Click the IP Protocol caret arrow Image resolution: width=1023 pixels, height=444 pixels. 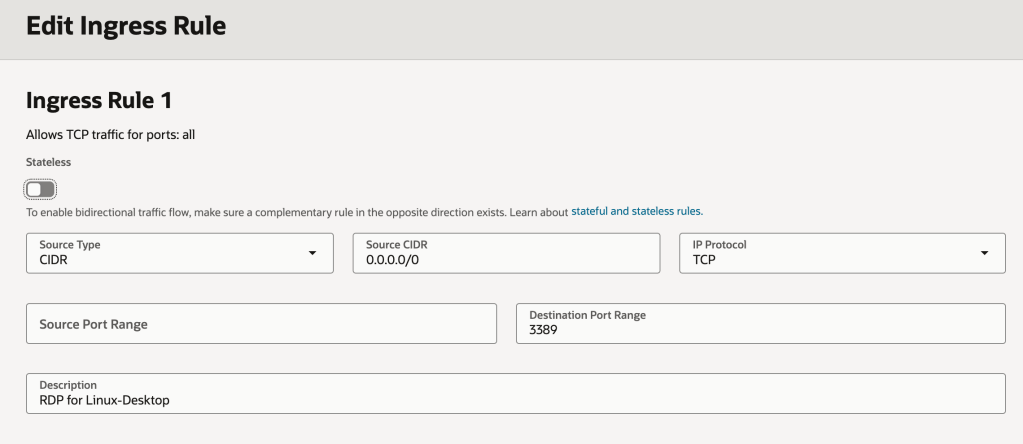(985, 253)
